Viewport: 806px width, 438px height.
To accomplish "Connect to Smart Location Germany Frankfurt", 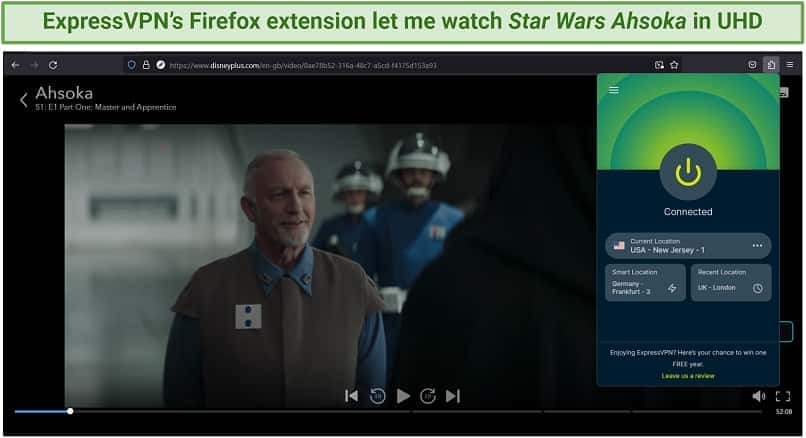I will [645, 282].
